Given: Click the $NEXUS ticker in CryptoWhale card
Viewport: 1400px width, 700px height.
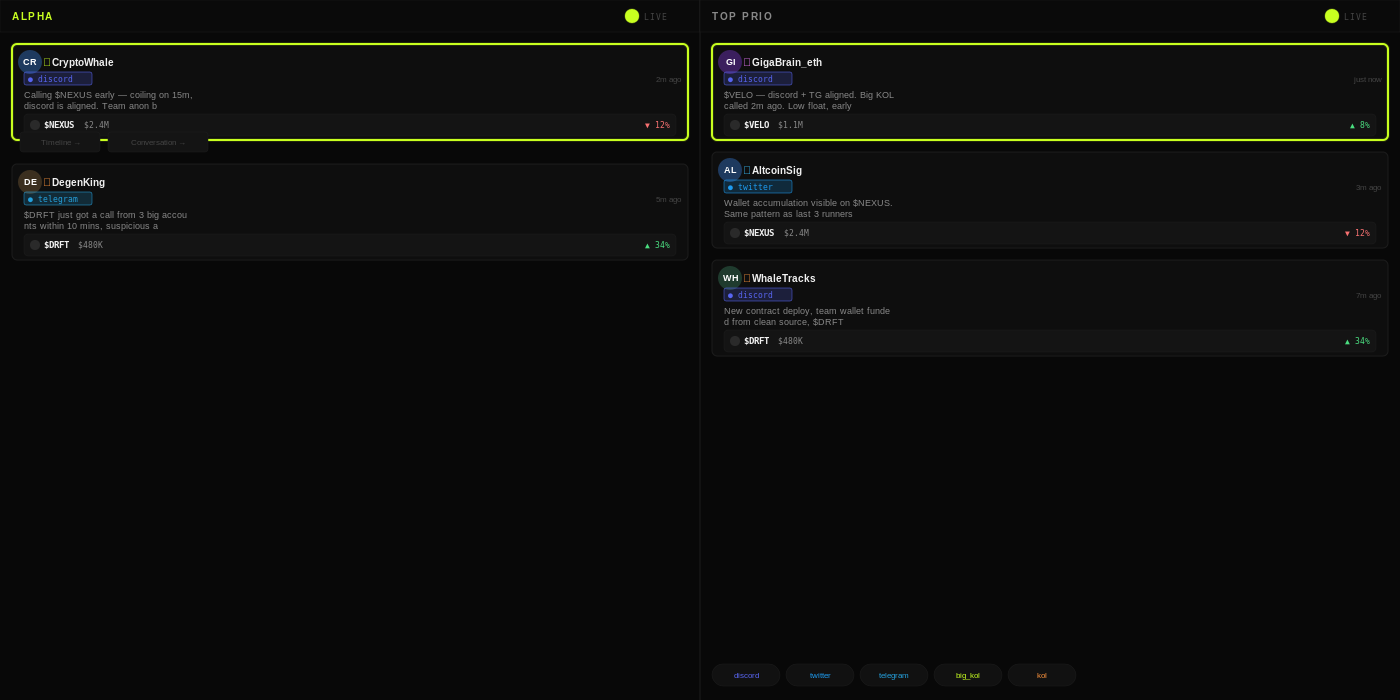Looking at the screenshot, I should (59, 125).
